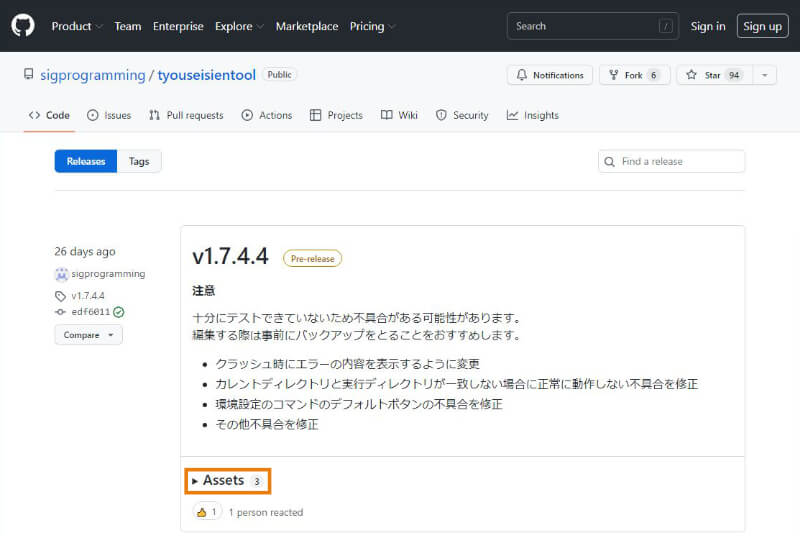Go to the Team page
800x536 pixels.
128,26
